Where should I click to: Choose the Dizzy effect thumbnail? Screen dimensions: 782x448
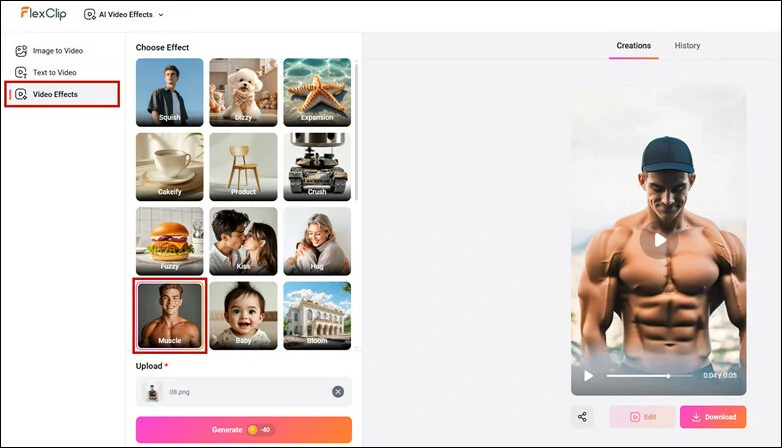click(x=243, y=92)
